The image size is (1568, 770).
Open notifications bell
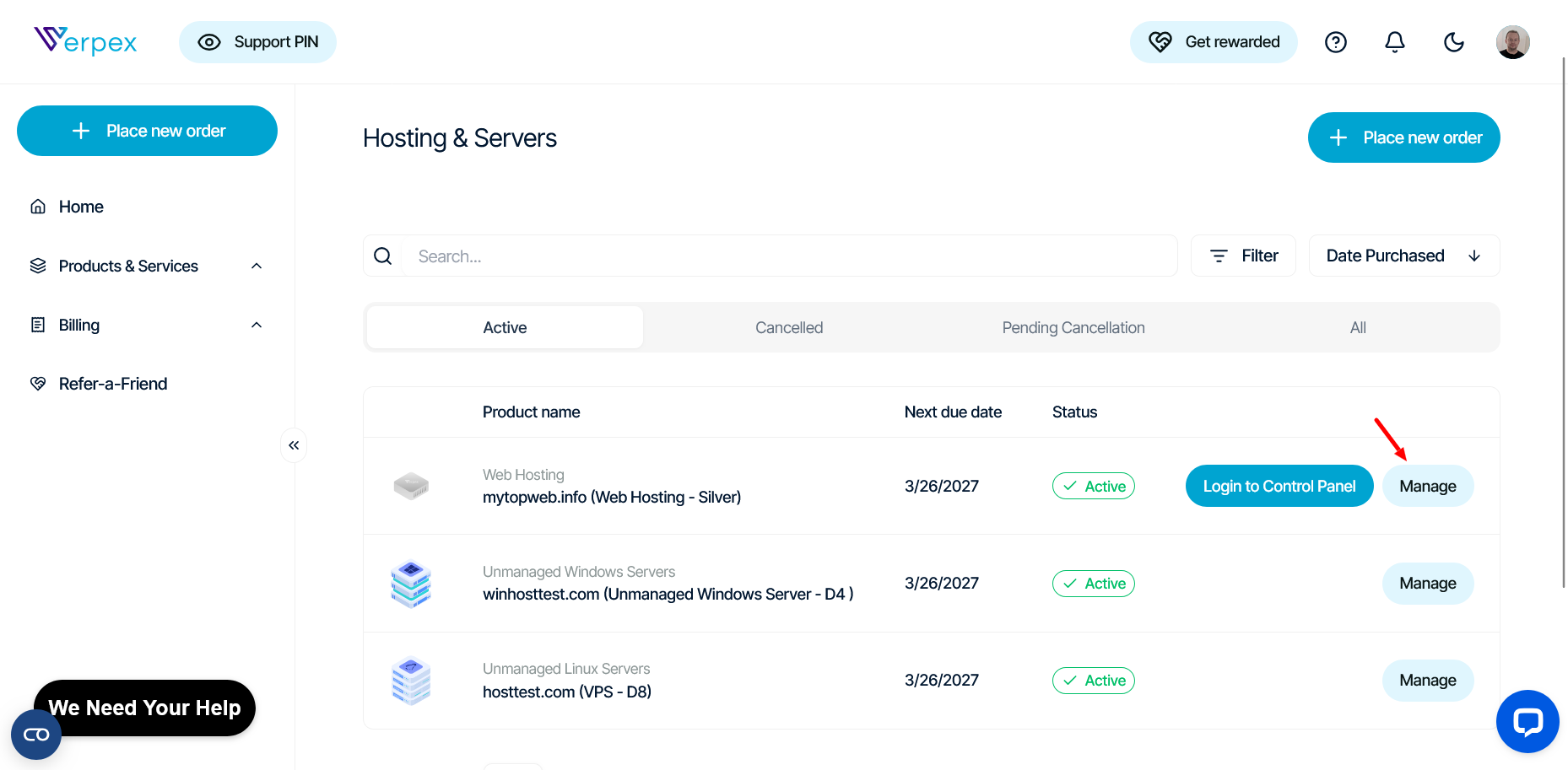[x=1395, y=42]
